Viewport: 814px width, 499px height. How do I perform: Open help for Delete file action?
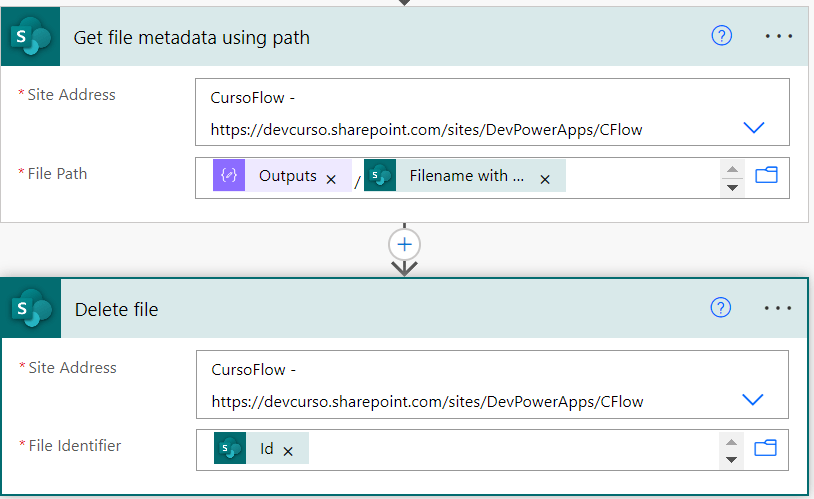(721, 308)
